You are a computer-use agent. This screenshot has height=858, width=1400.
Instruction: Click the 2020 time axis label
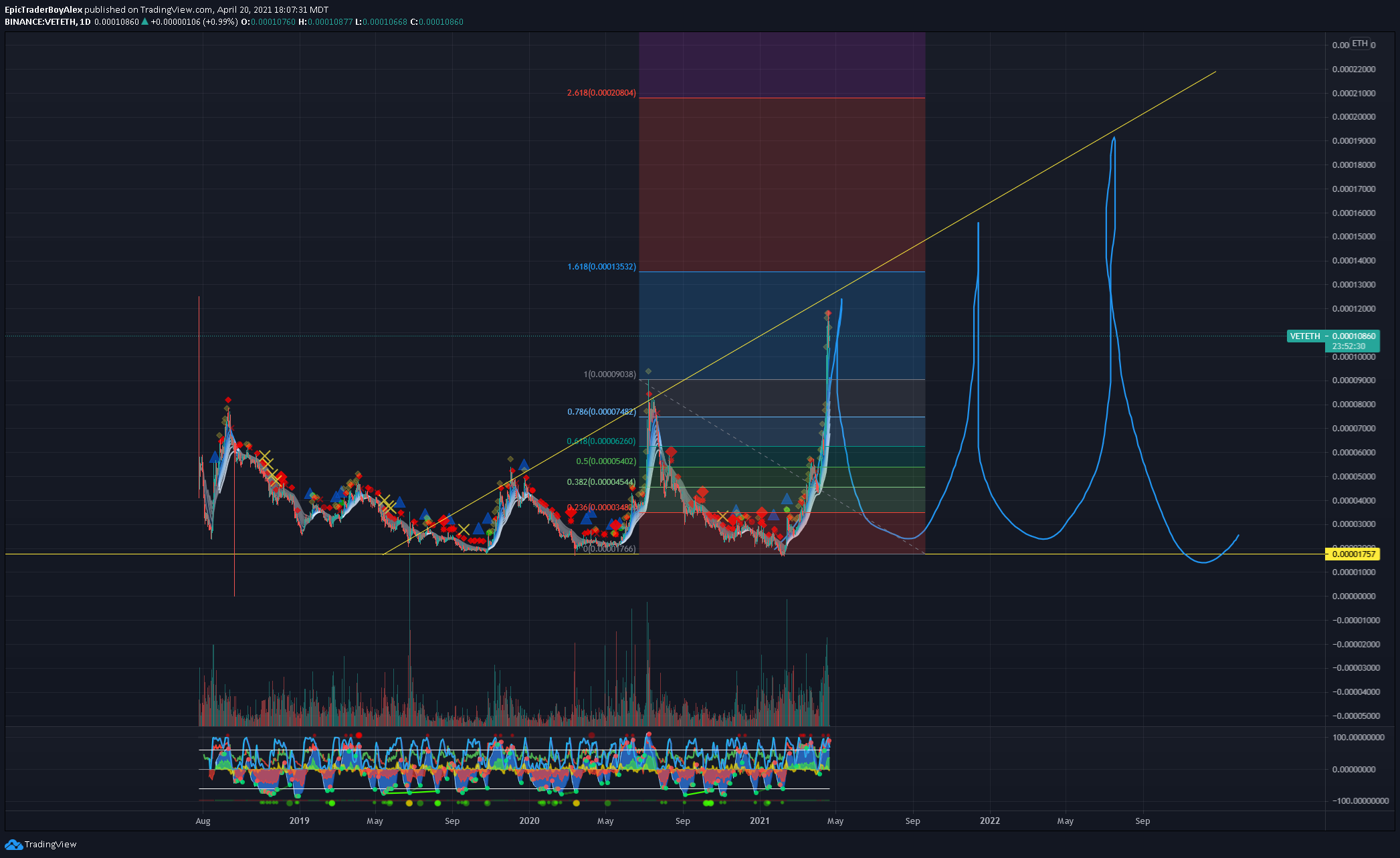(x=529, y=821)
